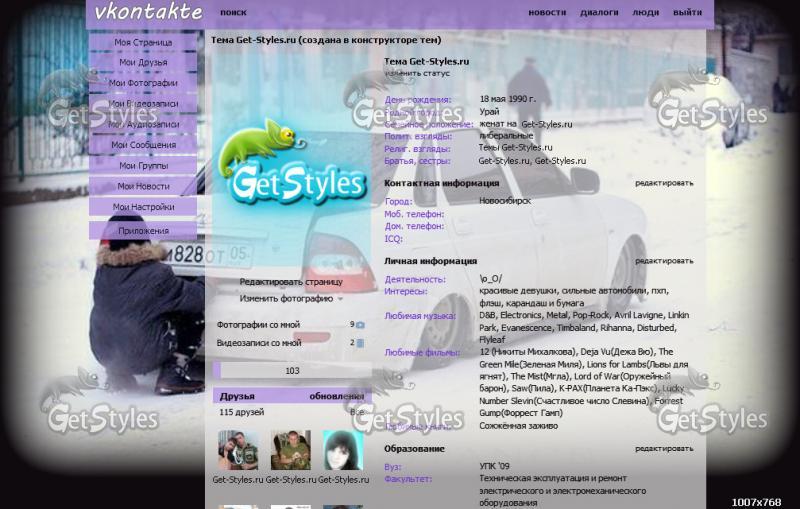Image resolution: width=800 pixels, height=509 pixels.
Task: Open Мои Фотографии in the sidebar
Action: (x=143, y=83)
